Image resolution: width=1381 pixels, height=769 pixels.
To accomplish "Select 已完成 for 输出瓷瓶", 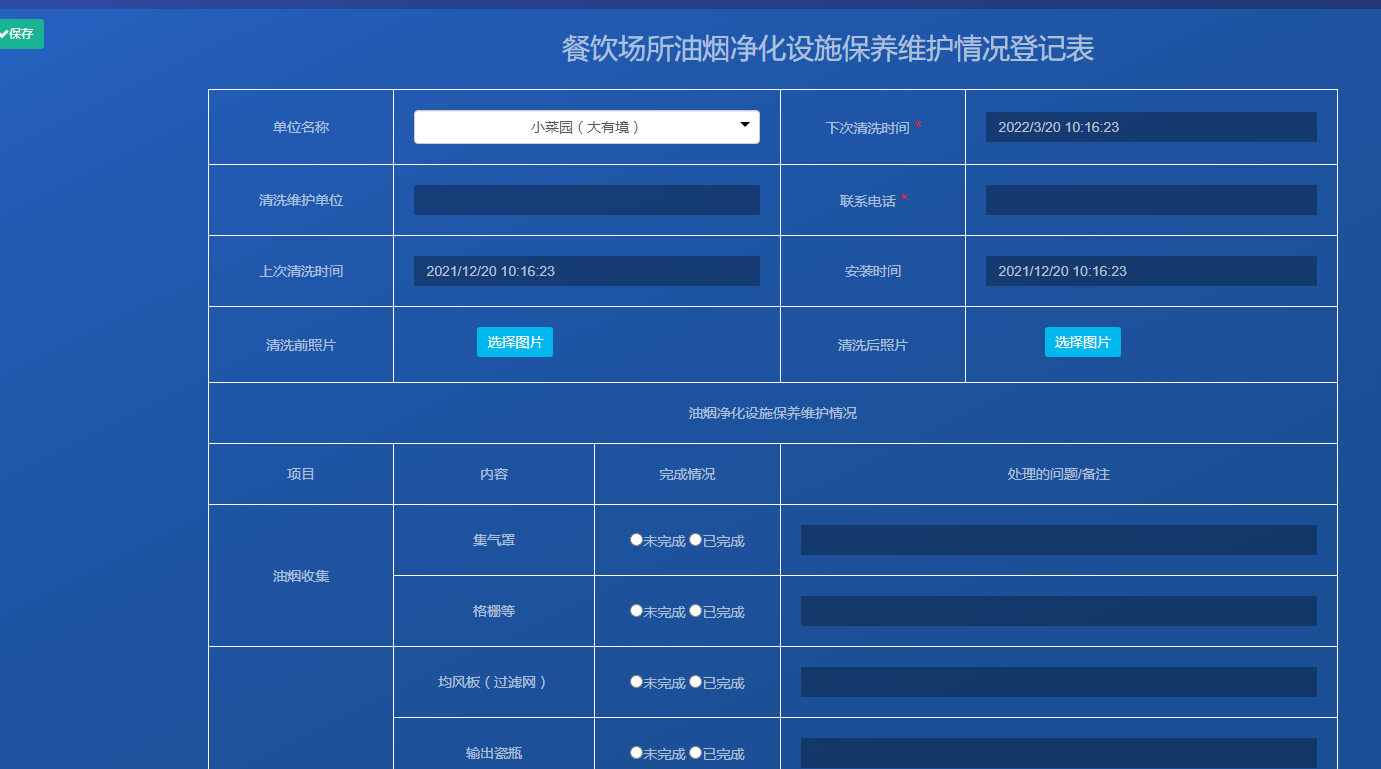I will tap(695, 753).
